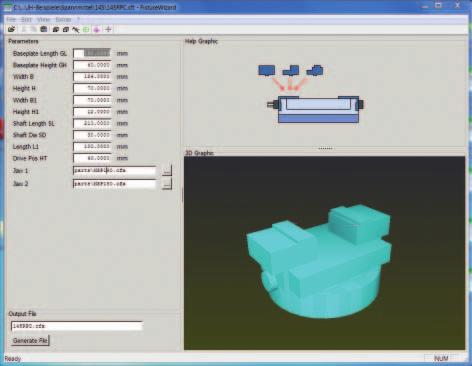Open the View menu
The width and height of the screenshot is (472, 366).
coord(43,19)
